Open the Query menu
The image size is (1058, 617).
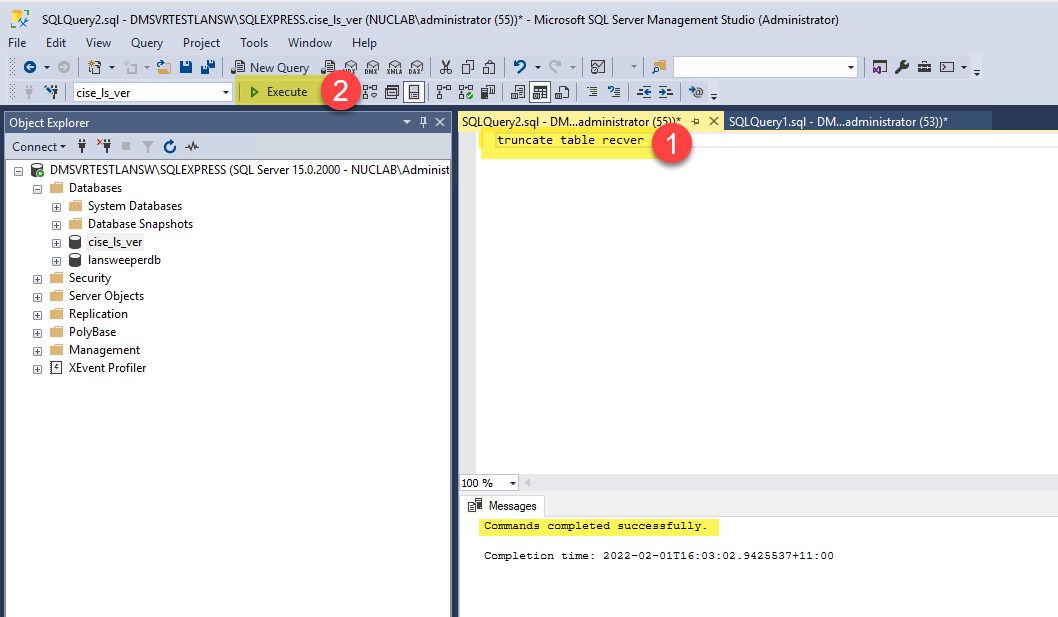point(146,43)
